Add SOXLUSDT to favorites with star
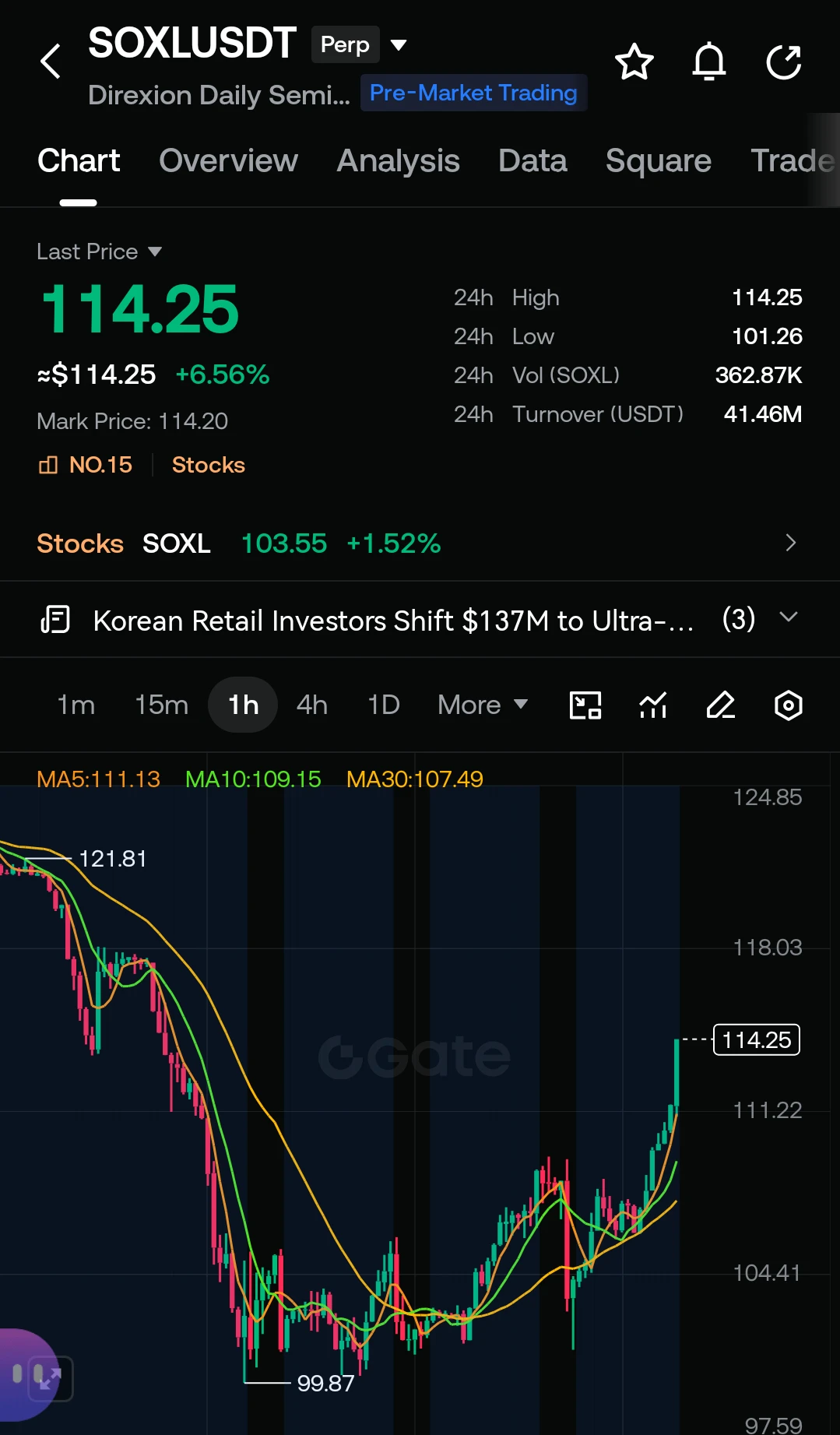The image size is (840, 1435). click(x=634, y=62)
